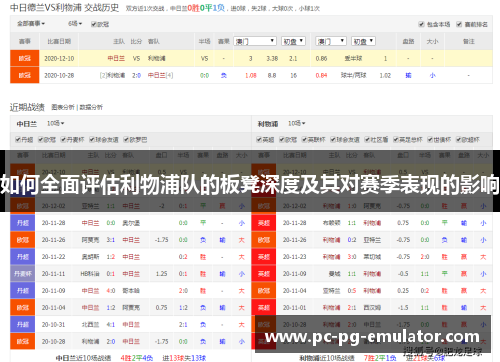
Task: Click 球半/两球 handicap cell
Action: coord(353,75)
